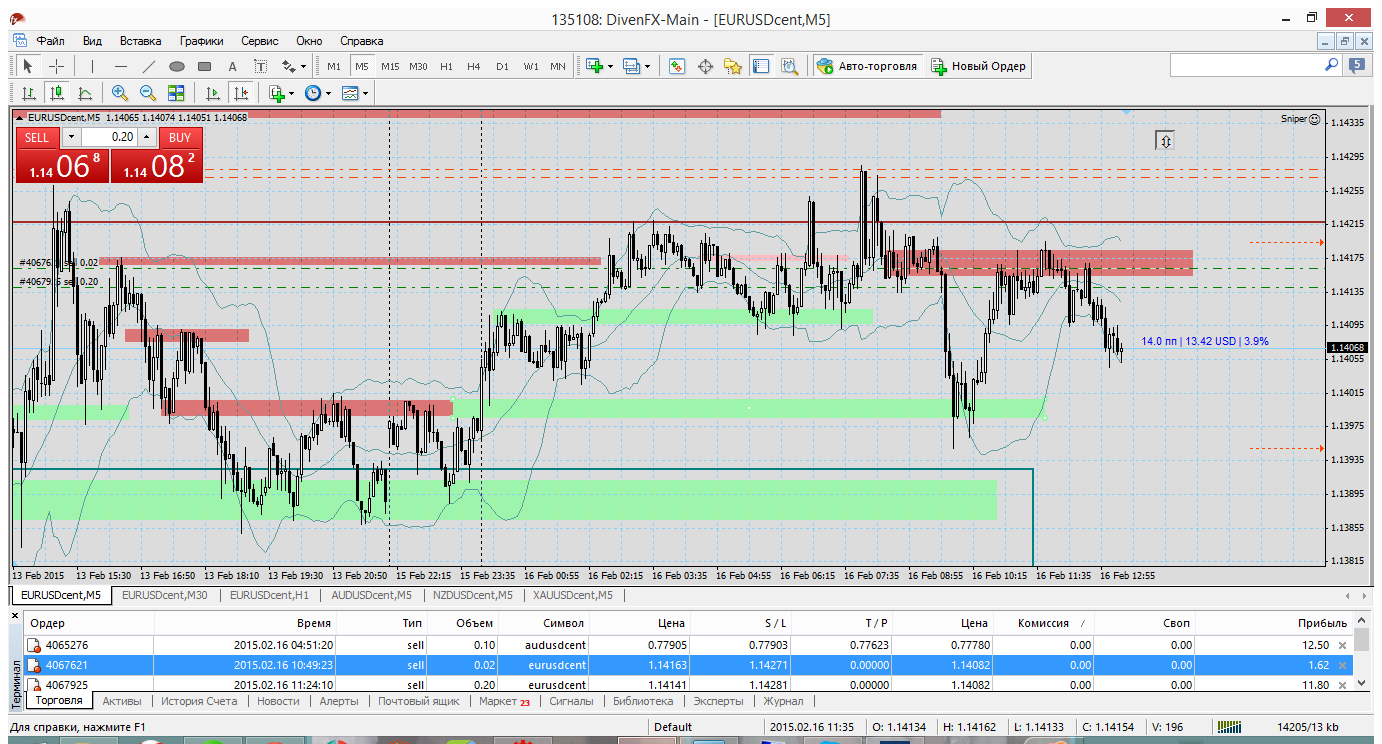The width and height of the screenshot is (1382, 744).
Task: Toggle chart shift
Action: pos(240,93)
